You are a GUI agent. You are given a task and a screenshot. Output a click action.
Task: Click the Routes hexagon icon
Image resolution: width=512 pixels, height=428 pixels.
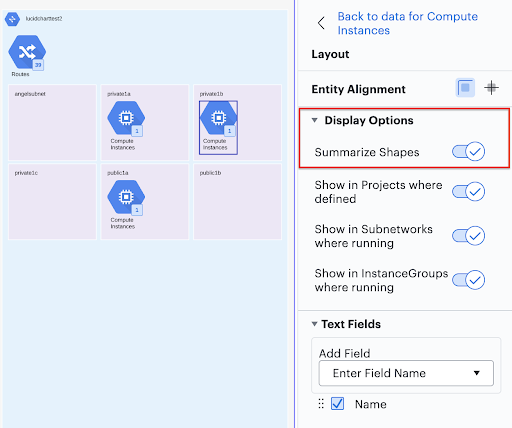27,52
